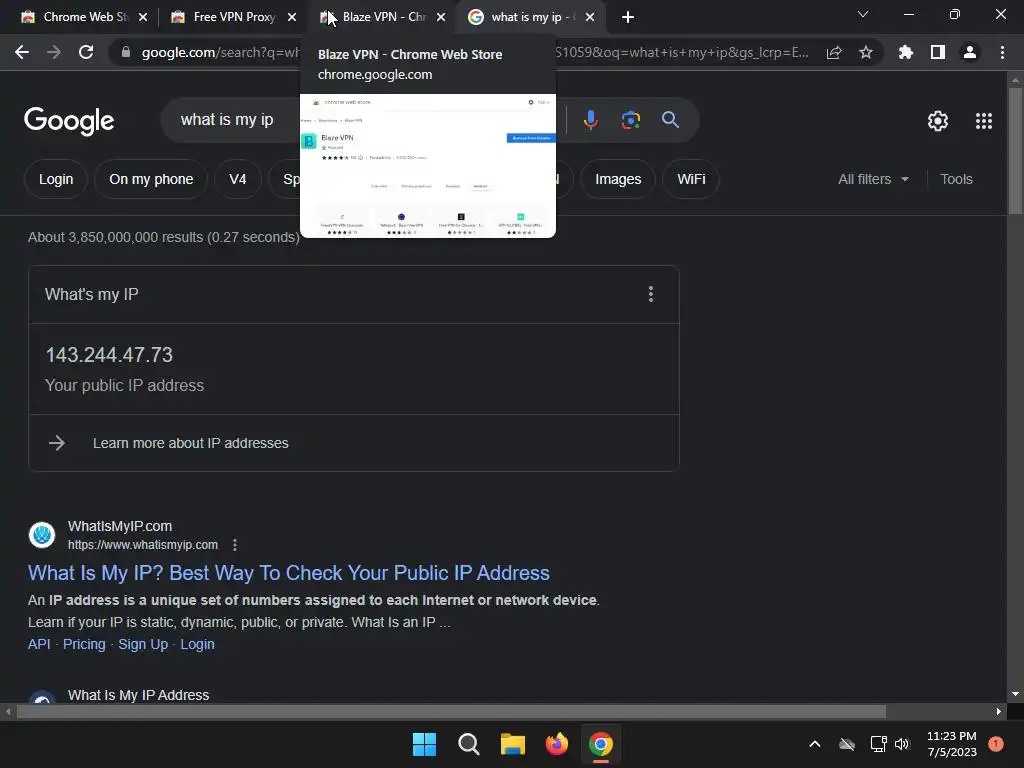1024x768 pixels.
Task: Open the network status tray icon
Action: pyautogui.click(x=878, y=744)
